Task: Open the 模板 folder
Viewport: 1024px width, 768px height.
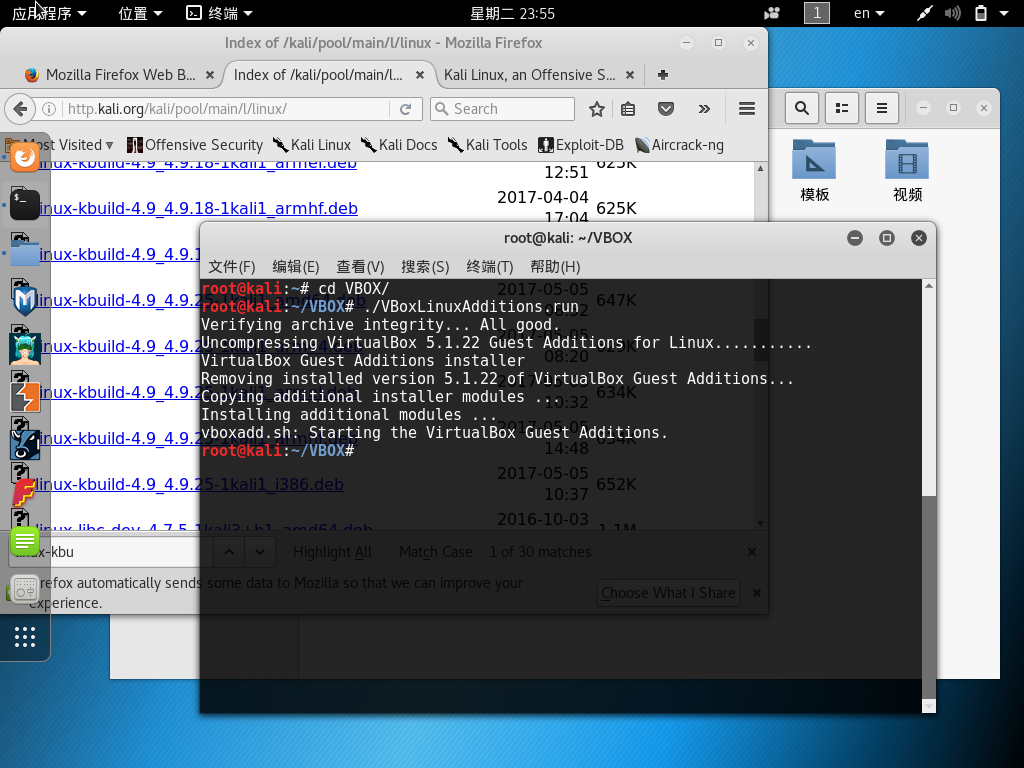Action: [814, 171]
